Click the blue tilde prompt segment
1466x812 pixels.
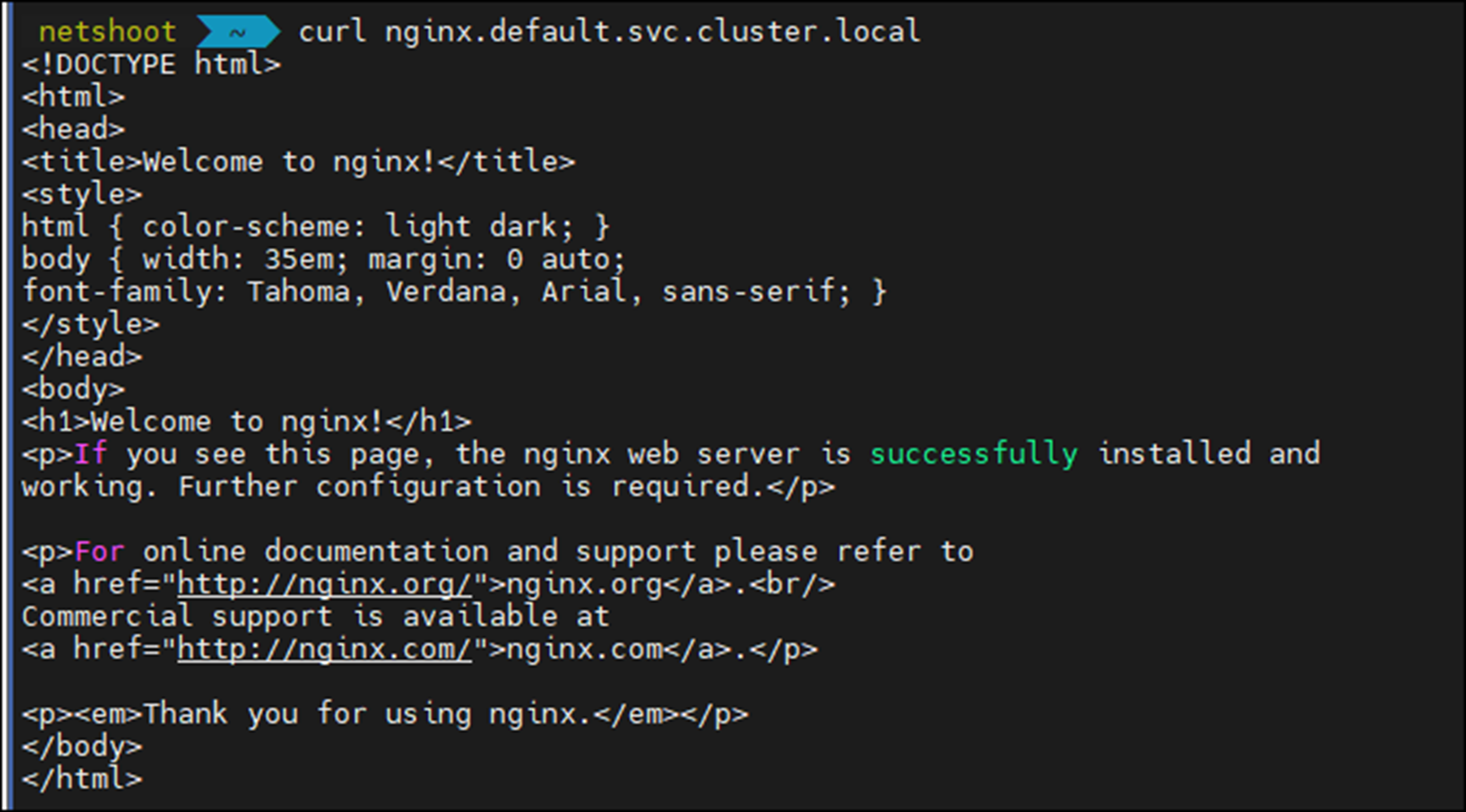pyautogui.click(x=237, y=32)
